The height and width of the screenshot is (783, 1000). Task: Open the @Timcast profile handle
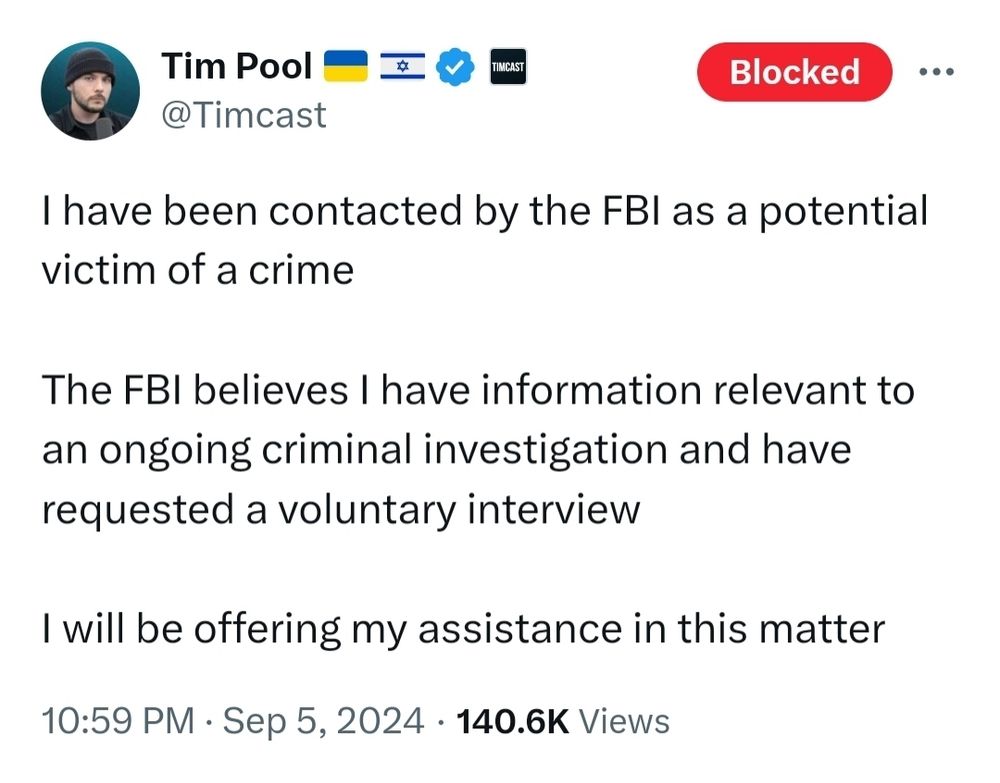[x=244, y=115]
